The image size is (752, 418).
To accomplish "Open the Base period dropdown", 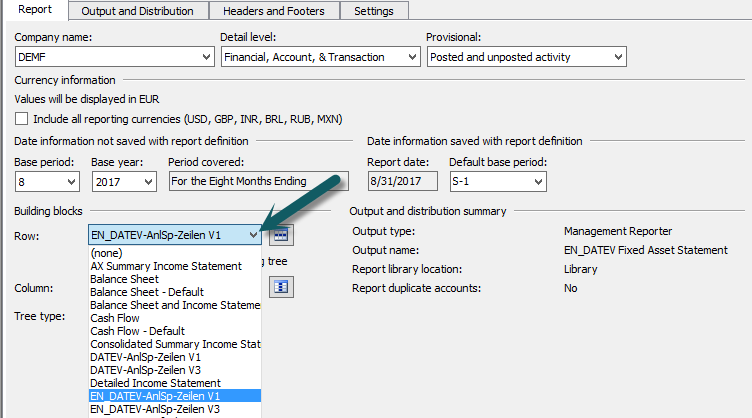I will (70, 182).
